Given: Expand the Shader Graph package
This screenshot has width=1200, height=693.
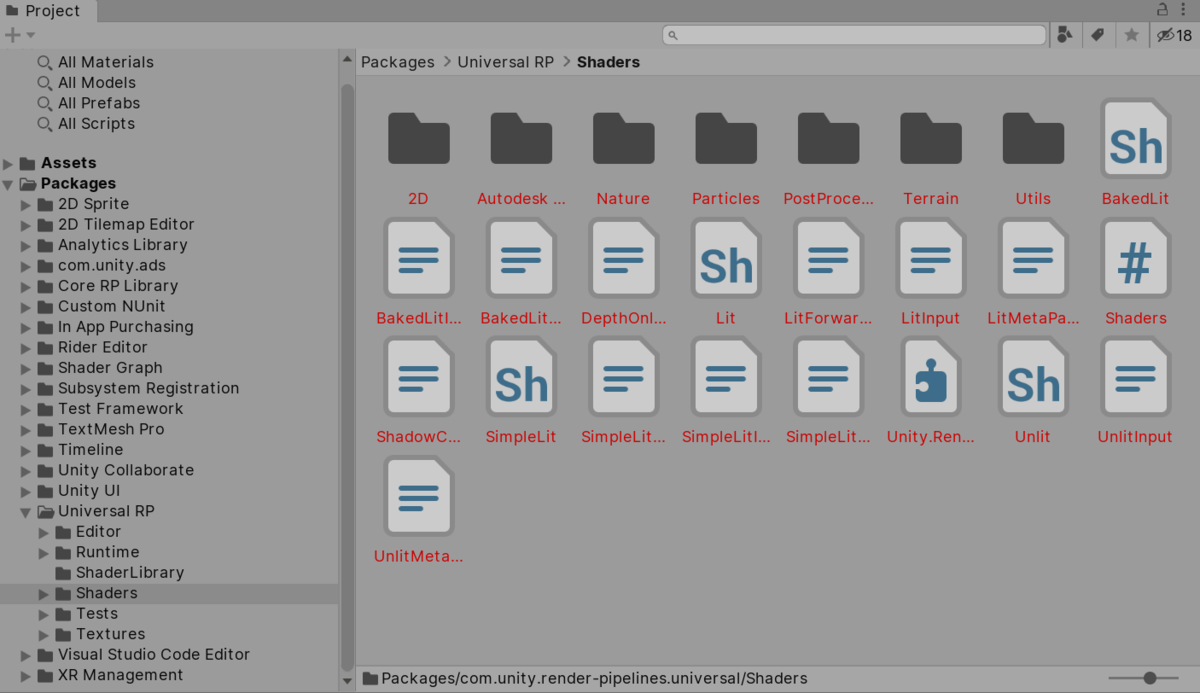Looking at the screenshot, I should [x=27, y=368].
